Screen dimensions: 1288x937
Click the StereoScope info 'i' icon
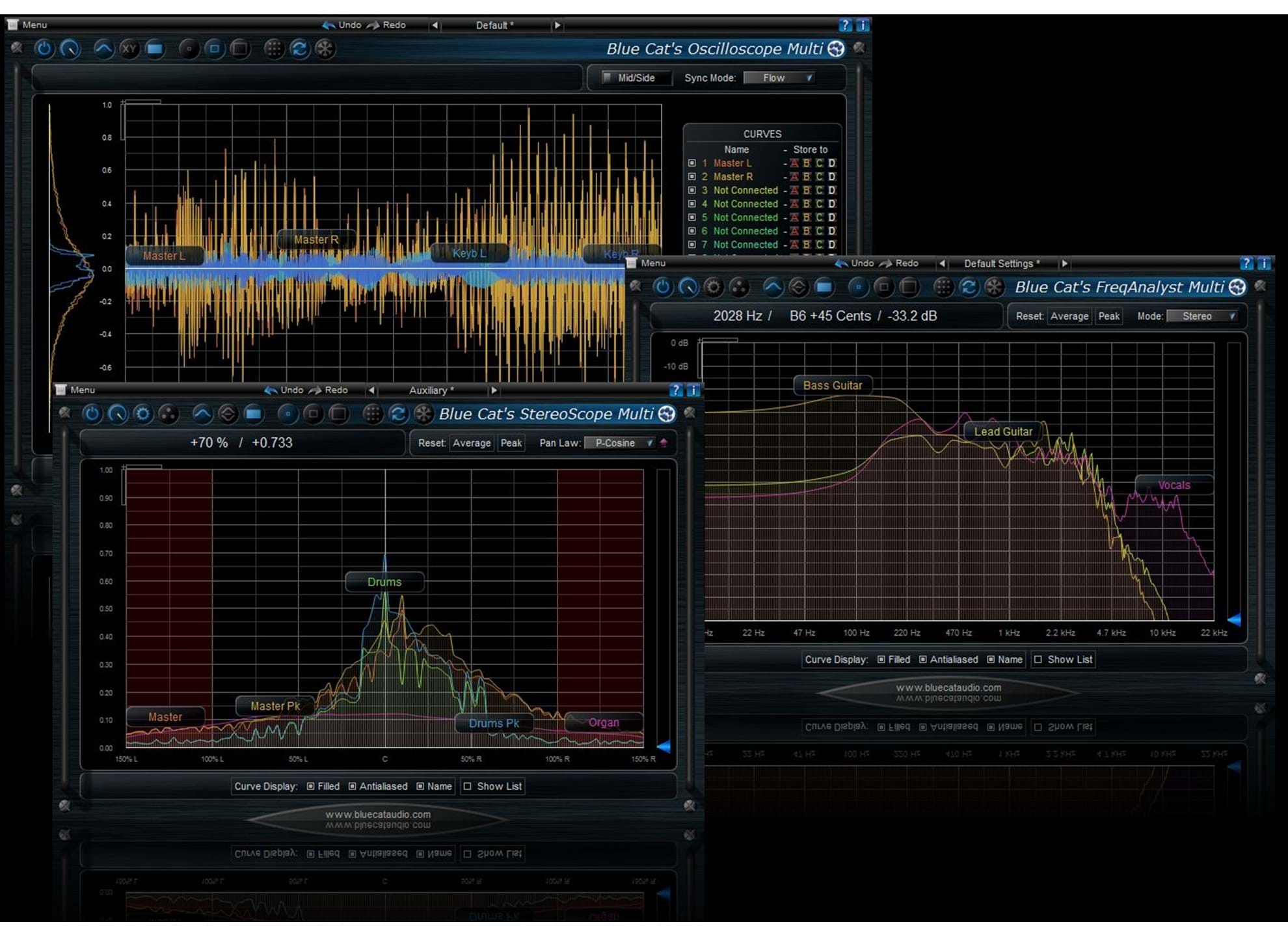pos(693,390)
